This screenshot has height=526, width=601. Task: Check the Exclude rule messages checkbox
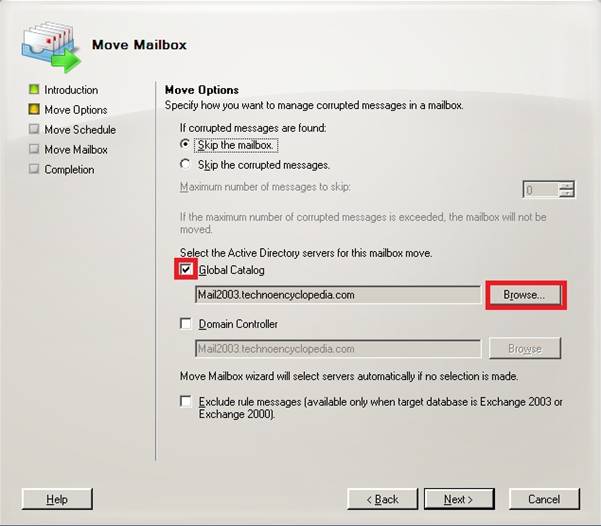[x=186, y=401]
